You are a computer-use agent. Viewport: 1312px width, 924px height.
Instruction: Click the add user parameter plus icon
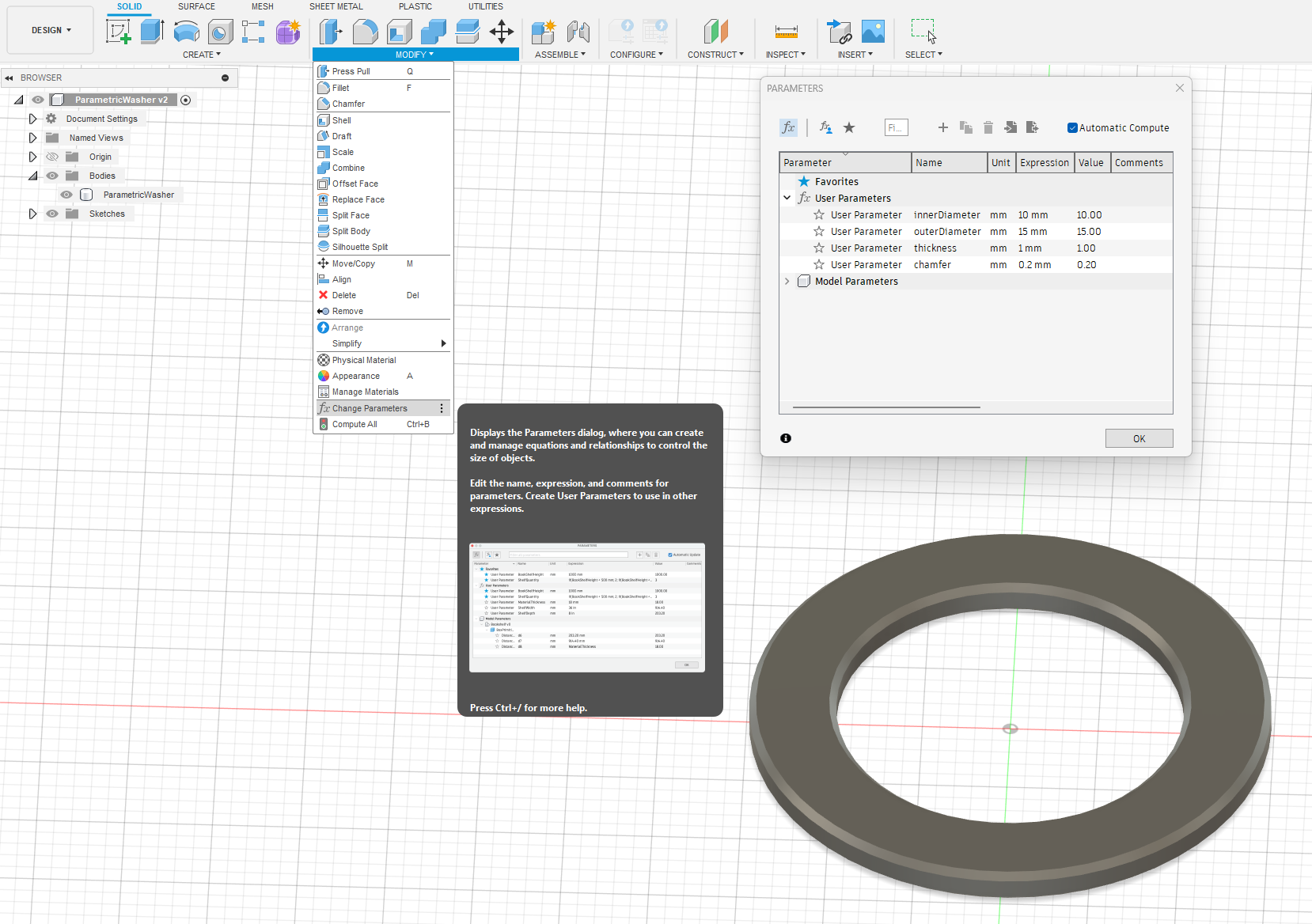pyautogui.click(x=942, y=127)
